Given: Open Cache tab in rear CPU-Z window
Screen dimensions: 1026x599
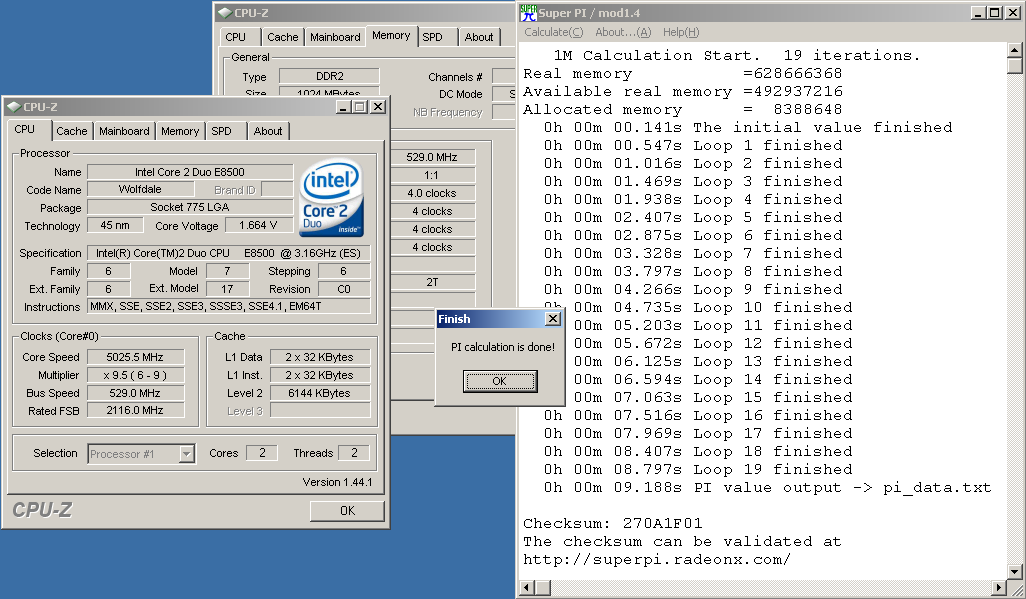Looking at the screenshot, I should [x=283, y=37].
